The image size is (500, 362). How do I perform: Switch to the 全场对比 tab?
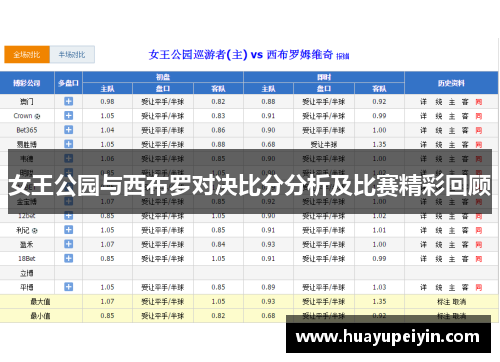27,55
